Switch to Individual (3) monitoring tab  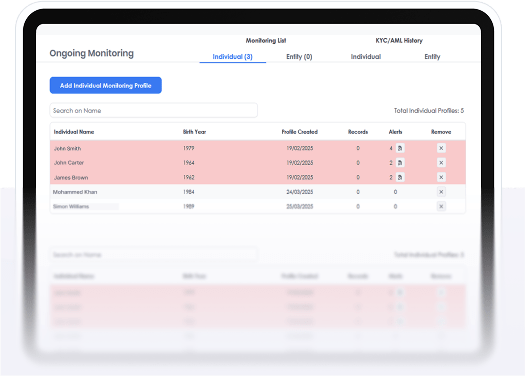click(x=232, y=57)
